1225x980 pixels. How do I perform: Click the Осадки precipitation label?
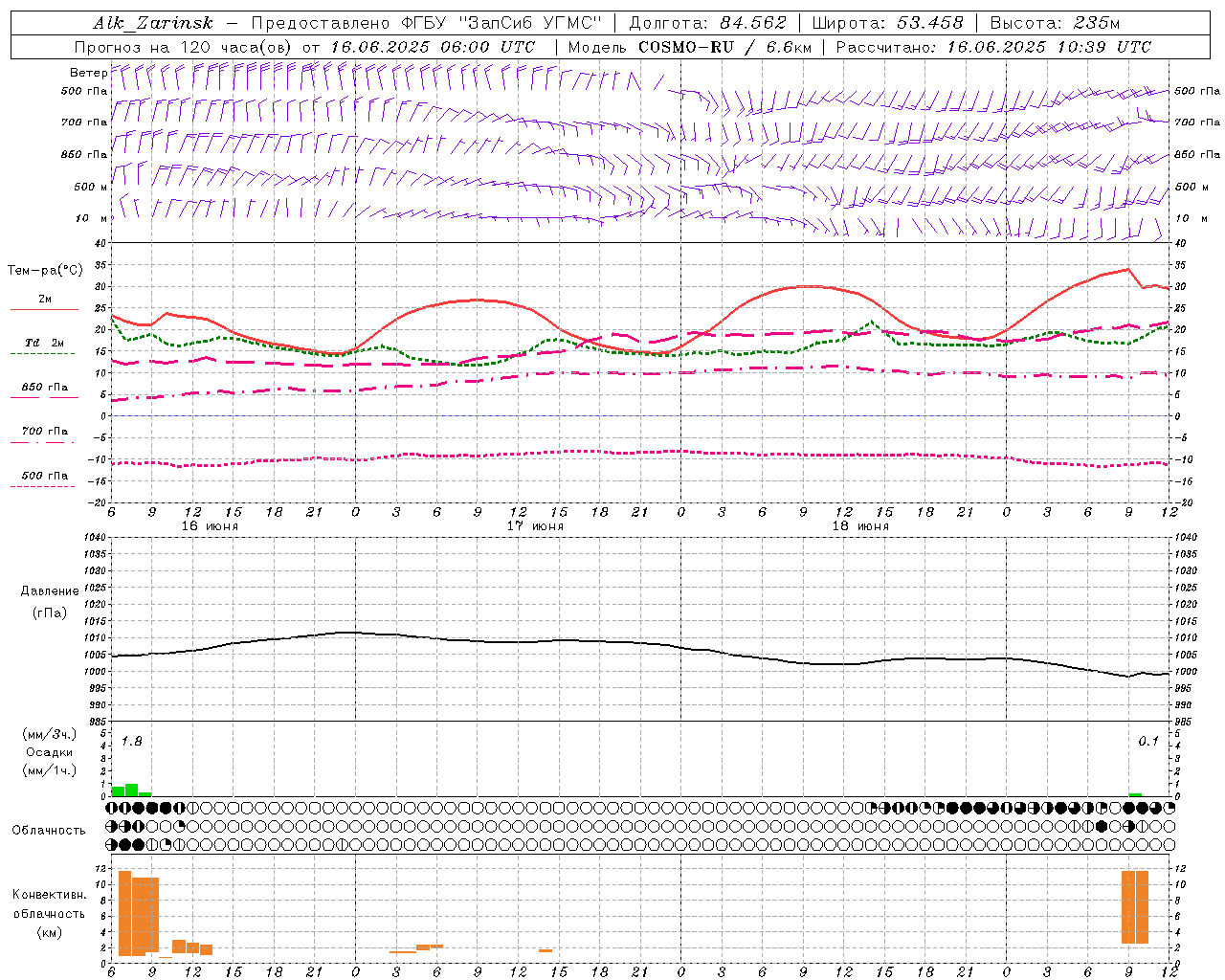pyautogui.click(x=50, y=752)
